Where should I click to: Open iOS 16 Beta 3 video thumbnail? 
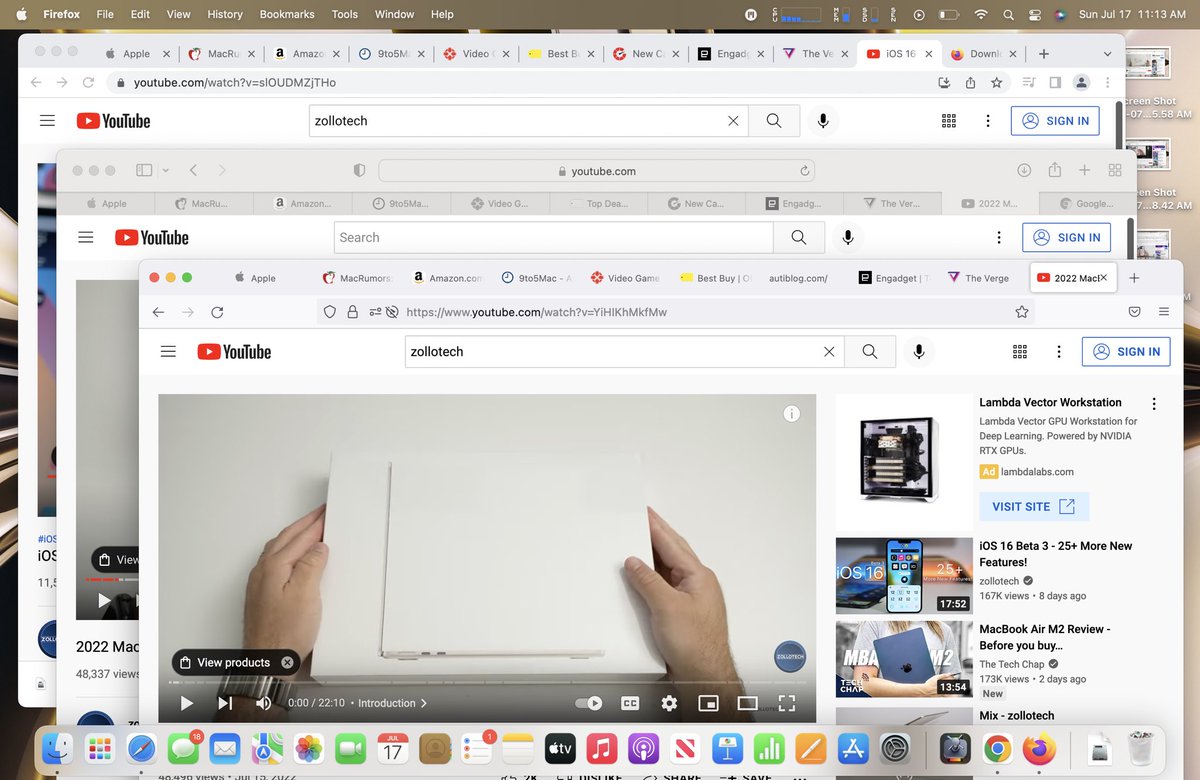coord(904,576)
